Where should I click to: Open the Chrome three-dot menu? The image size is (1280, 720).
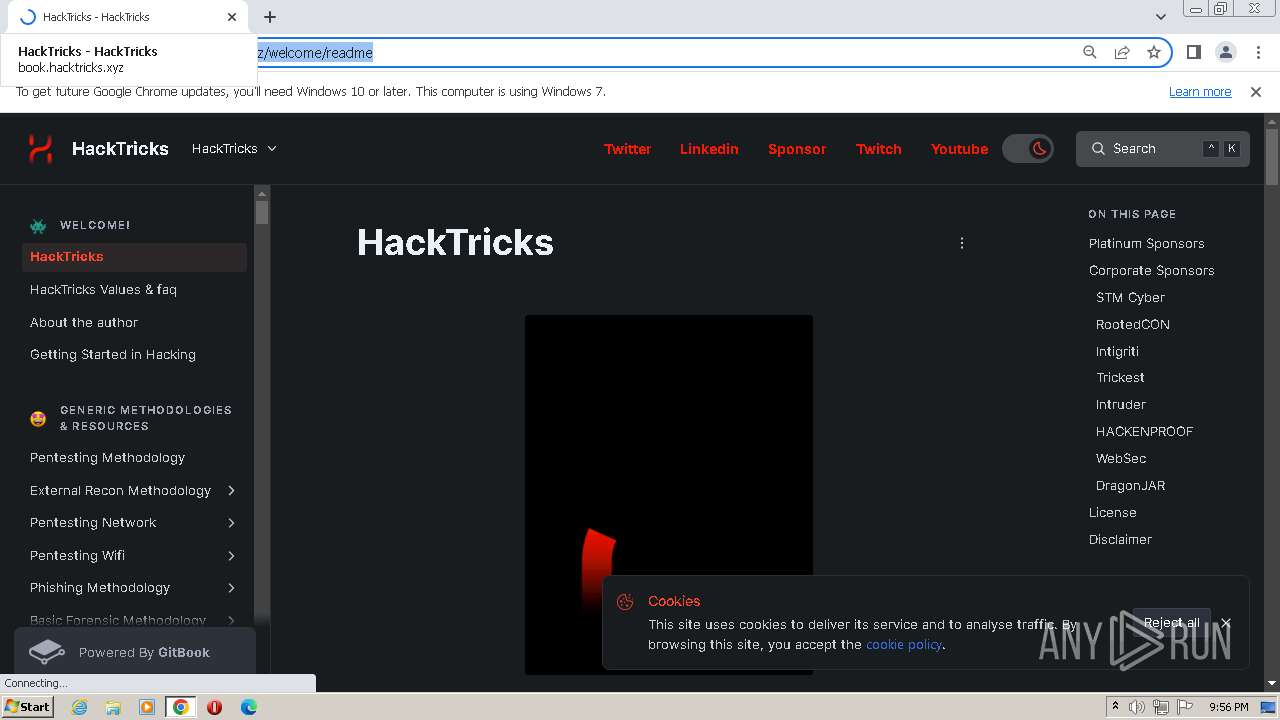pyautogui.click(x=1257, y=53)
